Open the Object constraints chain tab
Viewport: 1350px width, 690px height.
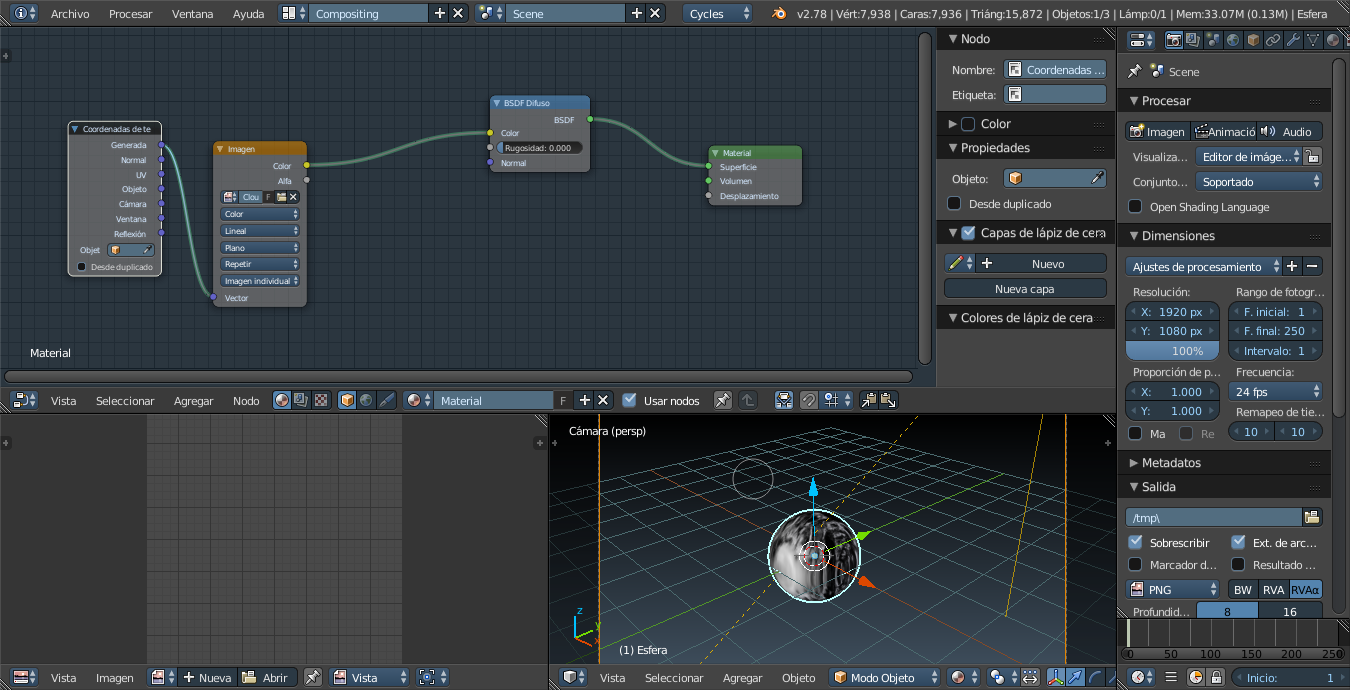pos(1272,41)
